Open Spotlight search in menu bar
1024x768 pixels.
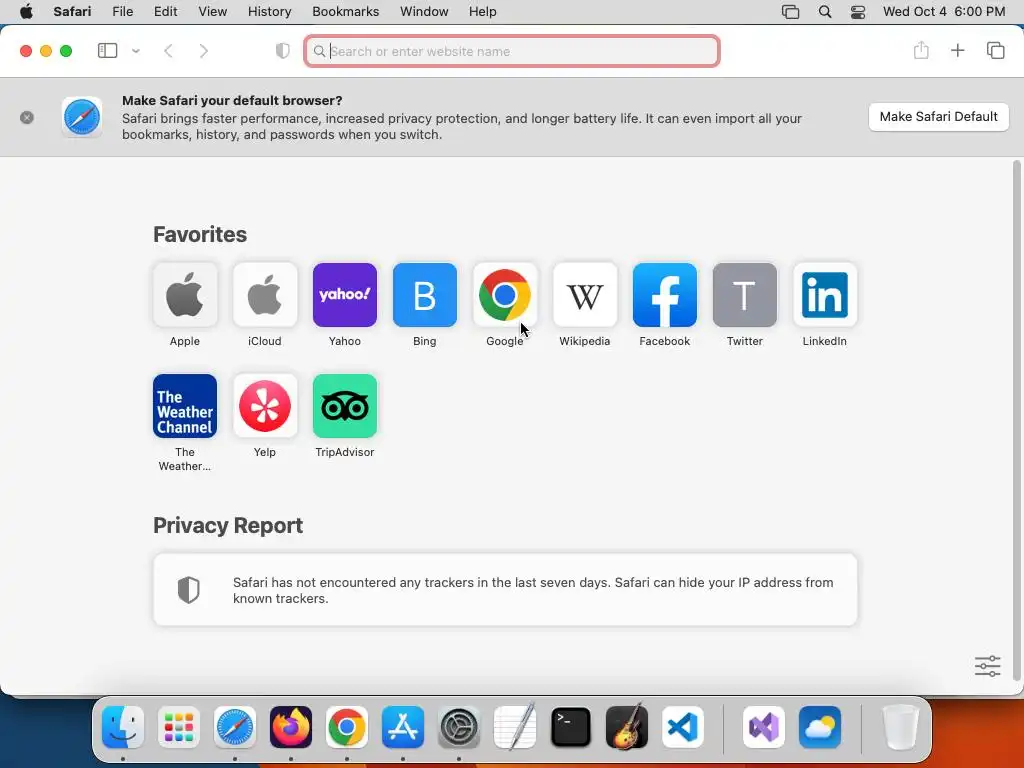pyautogui.click(x=825, y=12)
